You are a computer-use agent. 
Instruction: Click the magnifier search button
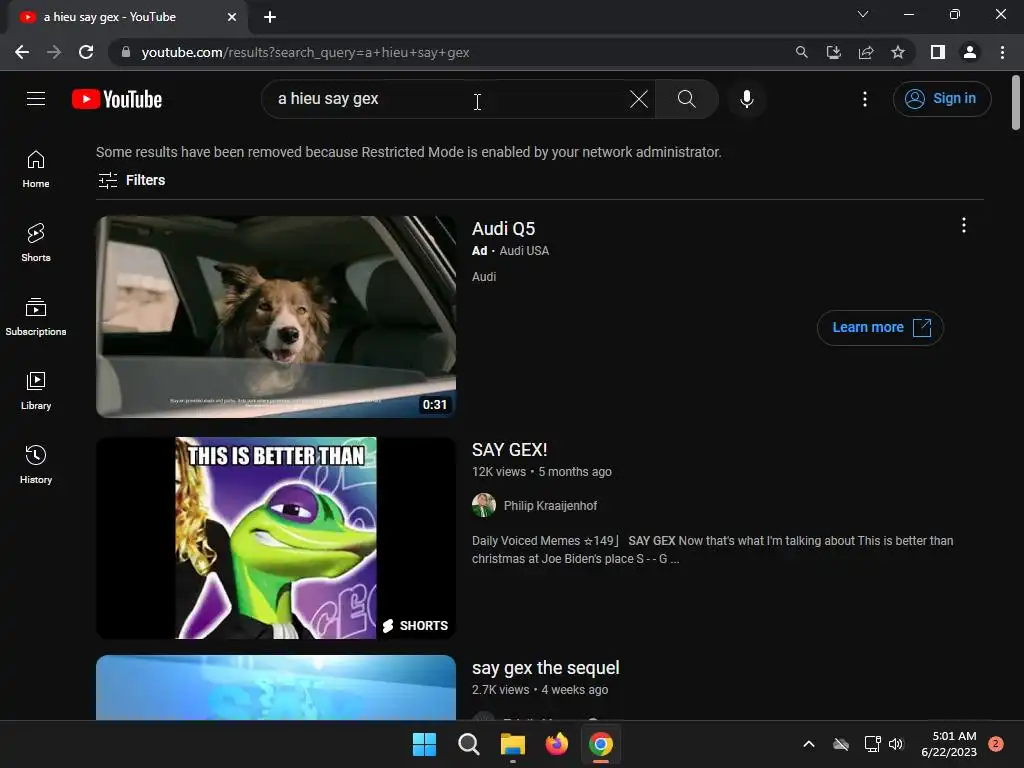[x=686, y=99]
